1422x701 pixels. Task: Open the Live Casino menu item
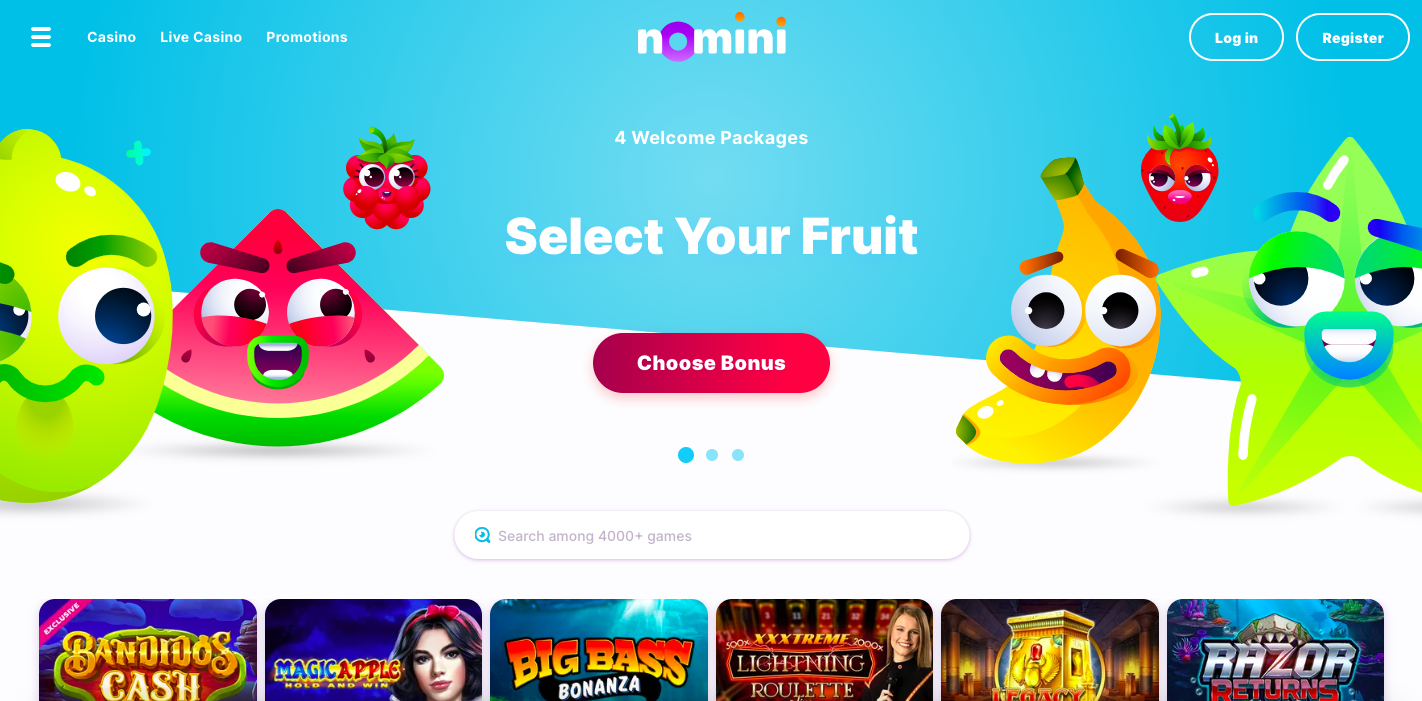coord(201,37)
